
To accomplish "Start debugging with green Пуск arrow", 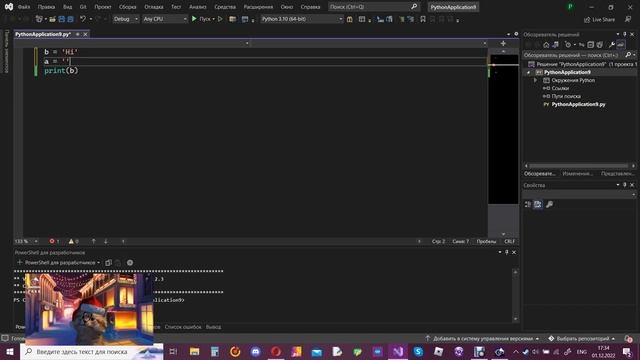I will click(x=194, y=19).
